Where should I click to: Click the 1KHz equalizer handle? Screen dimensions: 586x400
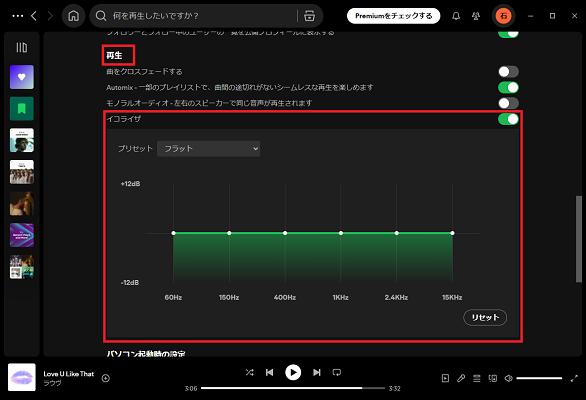(x=341, y=233)
